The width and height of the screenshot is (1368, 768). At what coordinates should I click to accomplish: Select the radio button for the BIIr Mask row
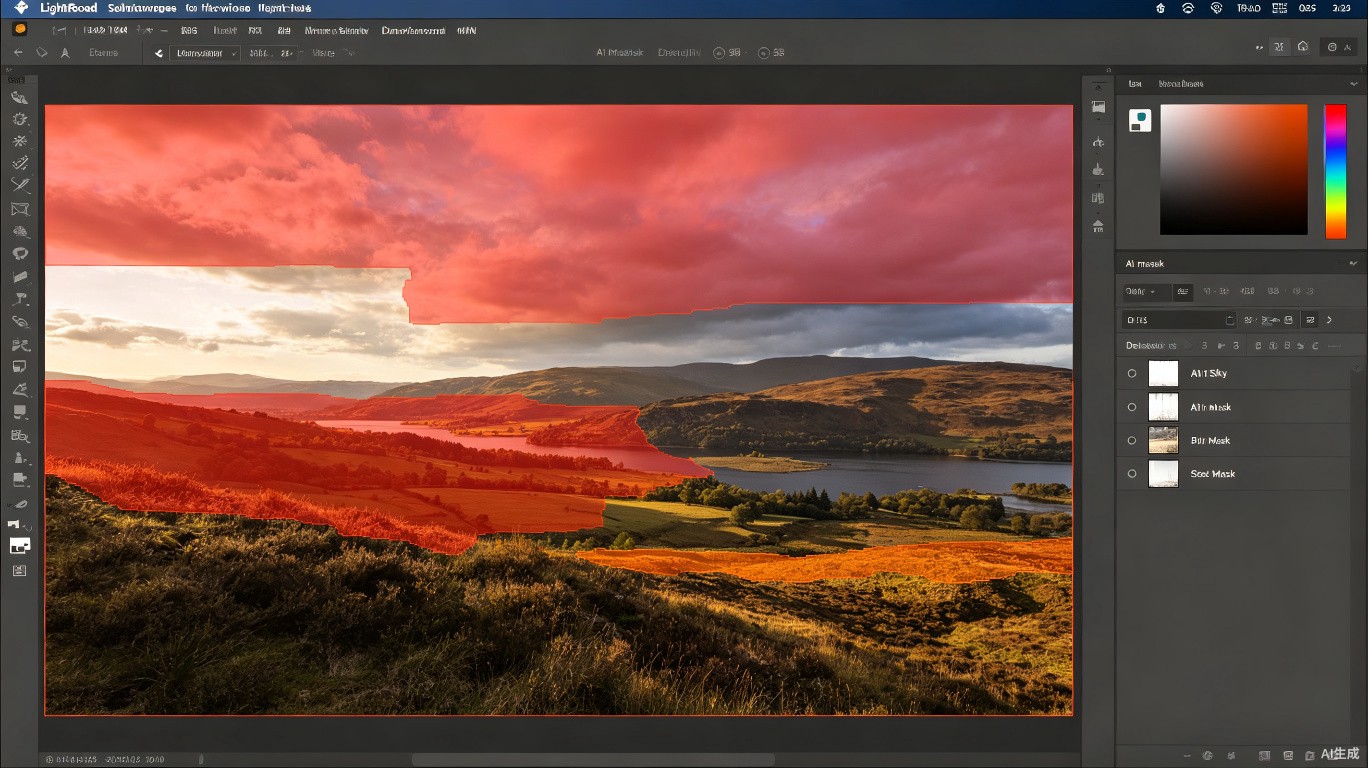[1132, 440]
